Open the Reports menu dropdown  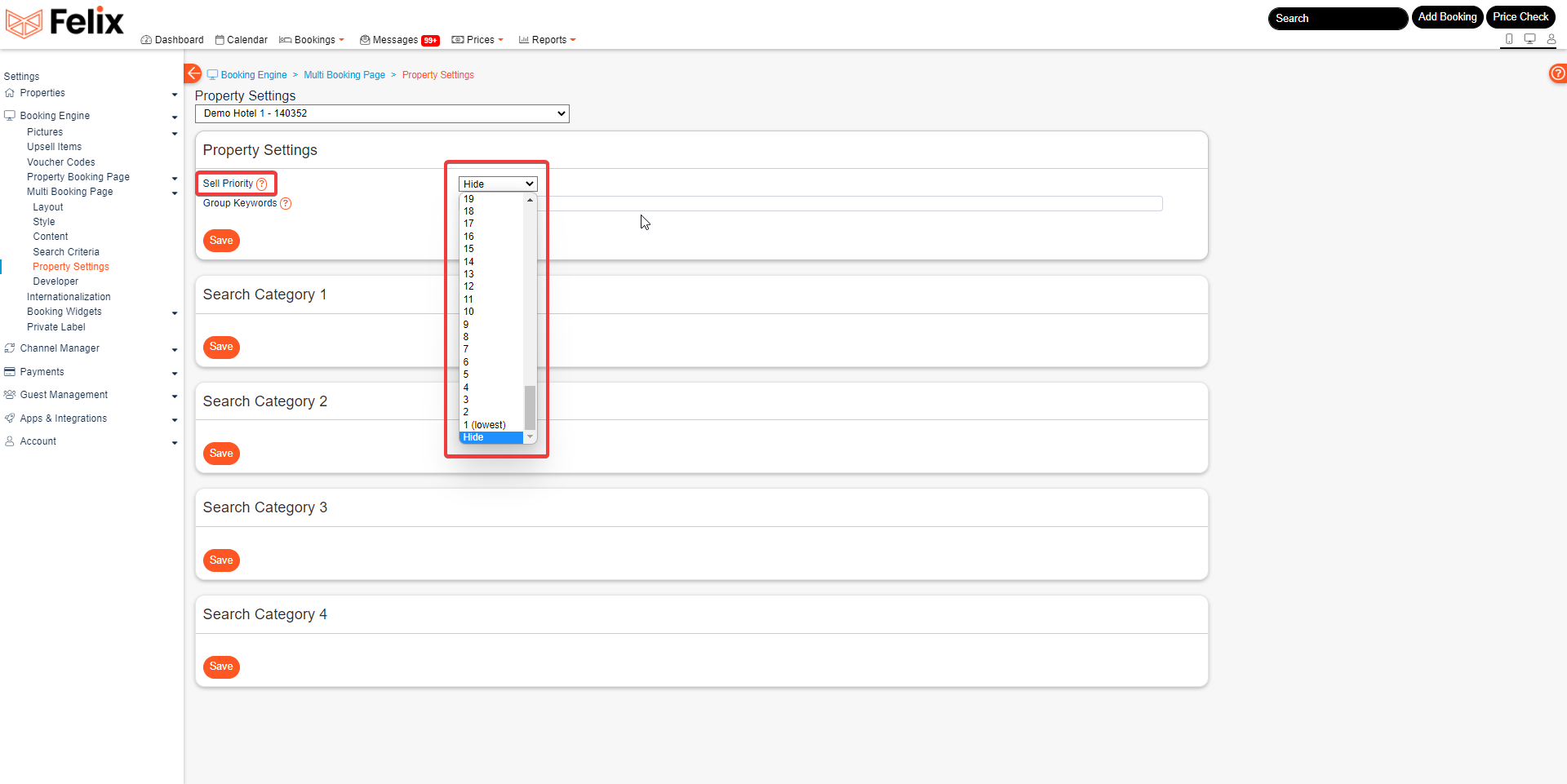pos(547,40)
